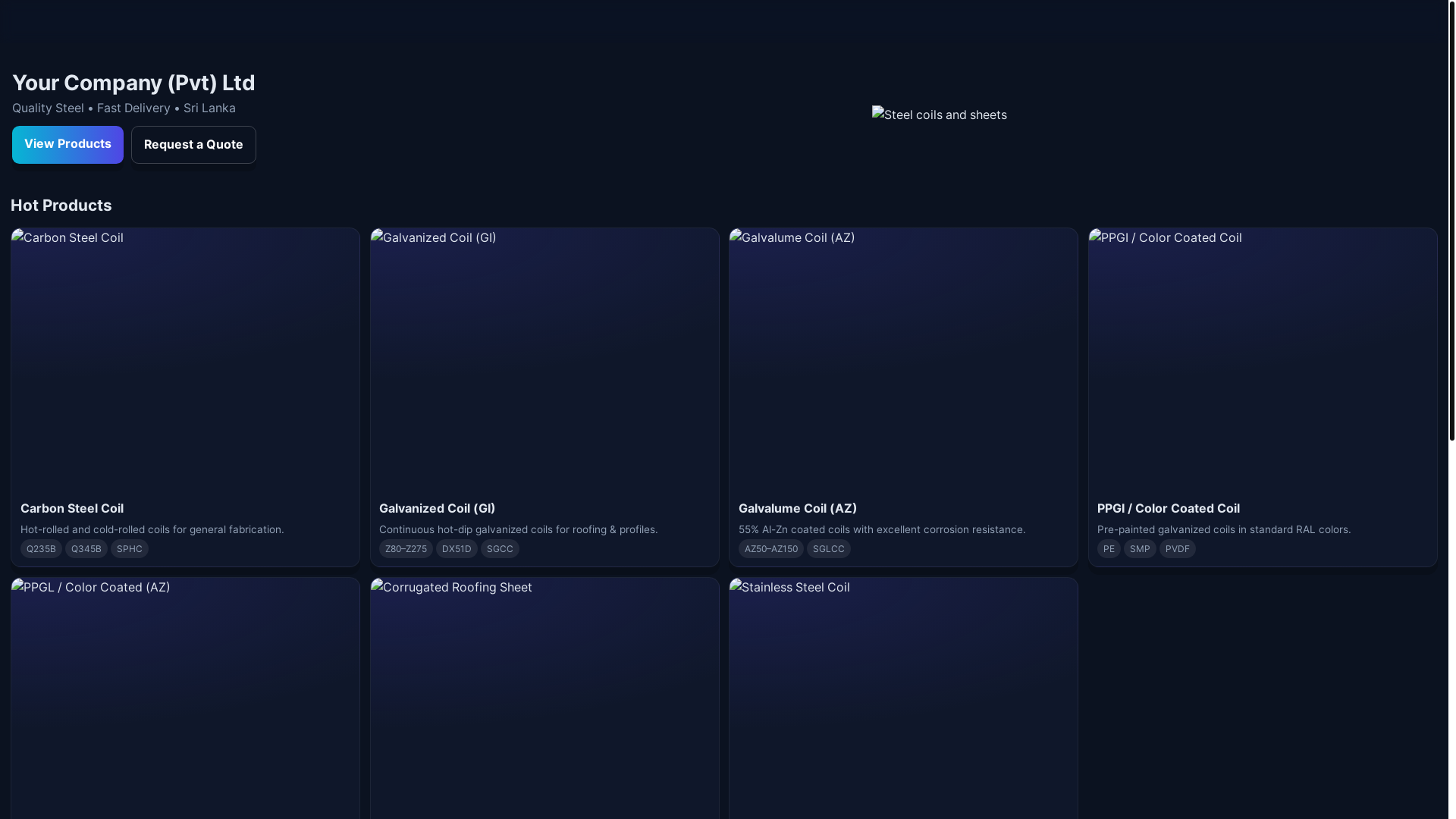The image size is (1456, 819).
Task: Click the Z80–Z275 coating tag
Action: coord(406,549)
